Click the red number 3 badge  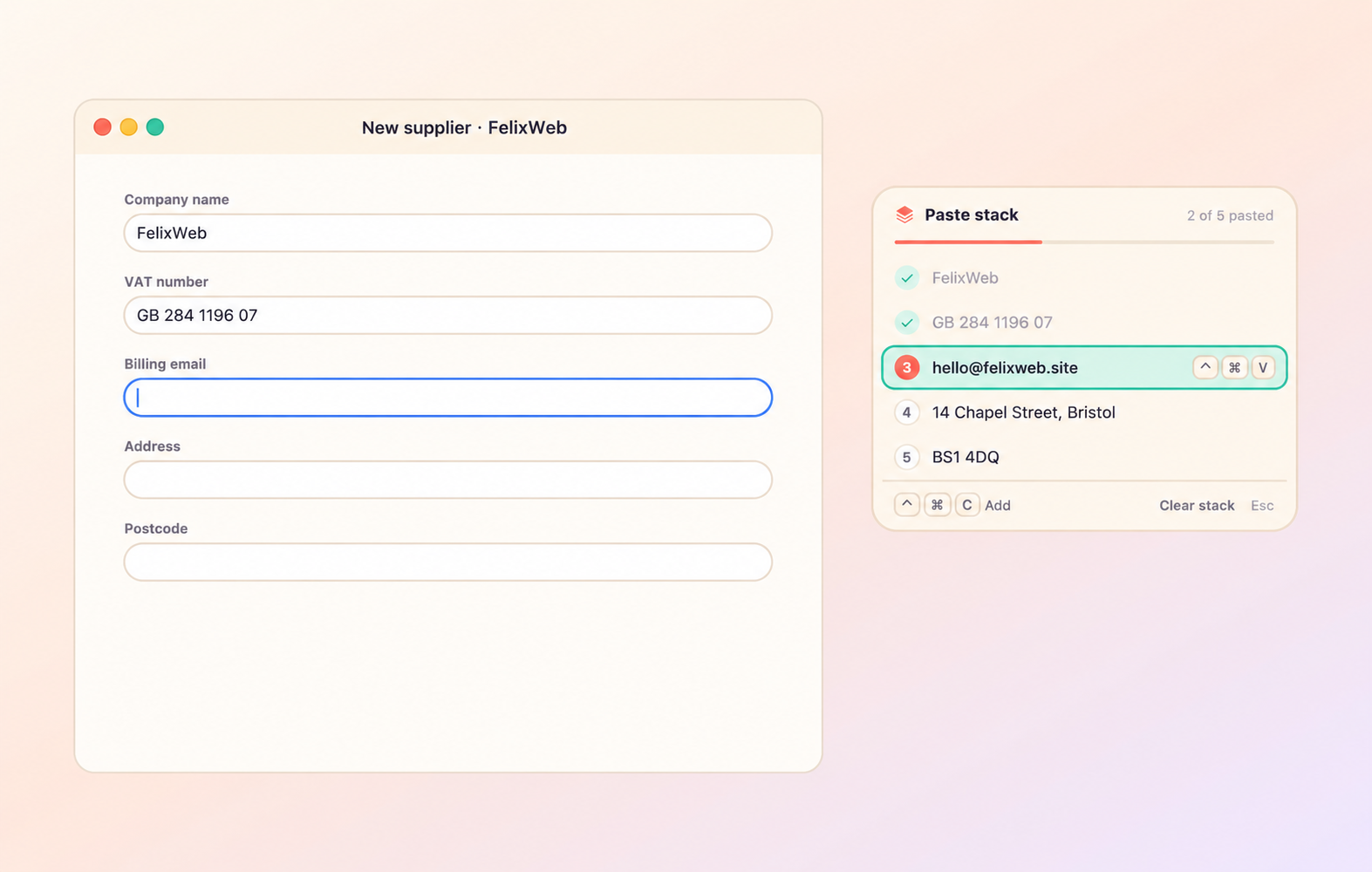pyautogui.click(x=907, y=368)
